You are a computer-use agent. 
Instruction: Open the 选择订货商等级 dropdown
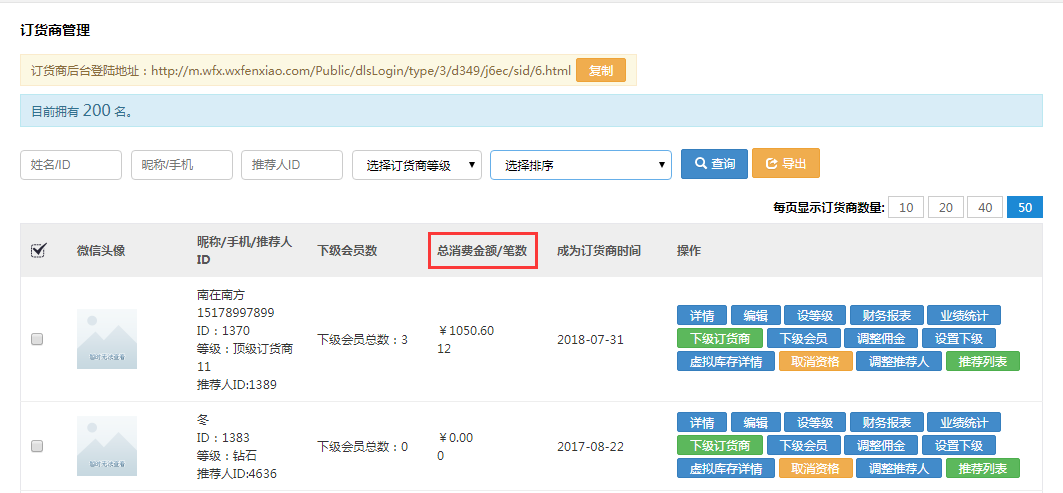pyautogui.click(x=417, y=165)
